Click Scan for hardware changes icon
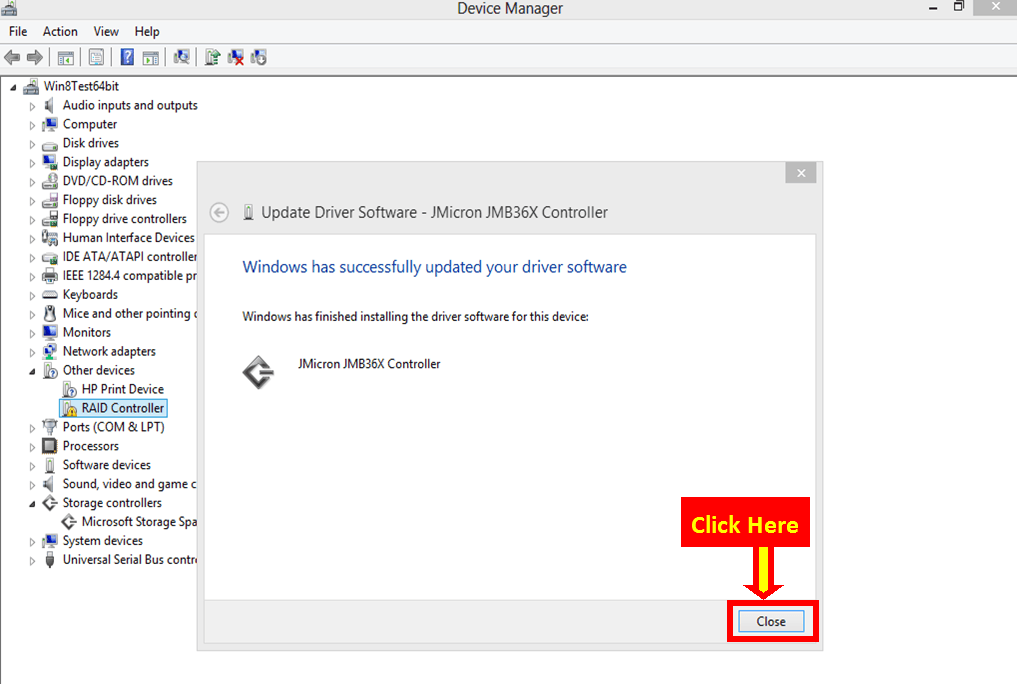This screenshot has height=684, width=1017. pos(181,57)
